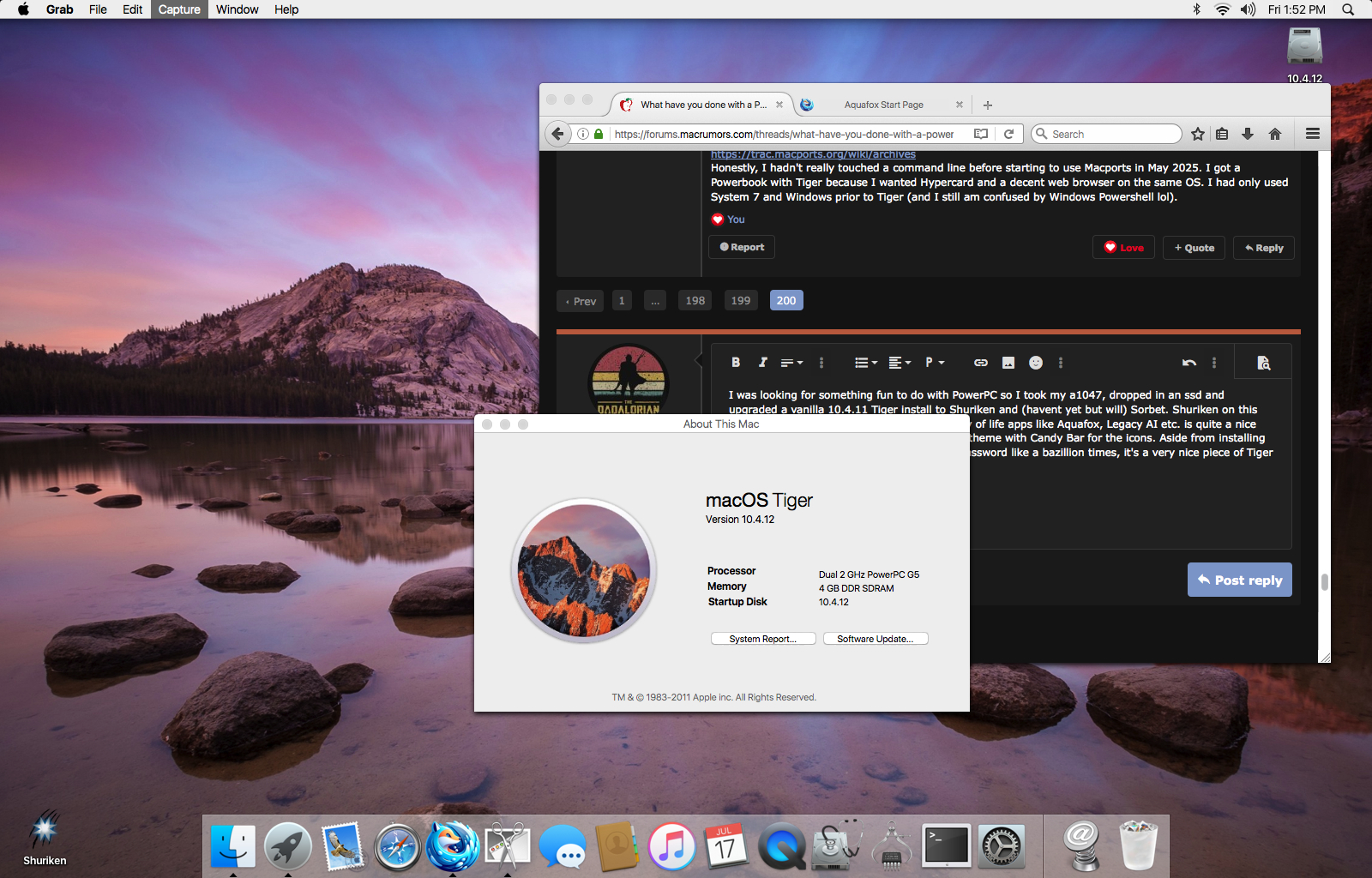Viewport: 1372px width, 878px height.
Task: Bookmark this page with the star
Action: [x=1198, y=134]
